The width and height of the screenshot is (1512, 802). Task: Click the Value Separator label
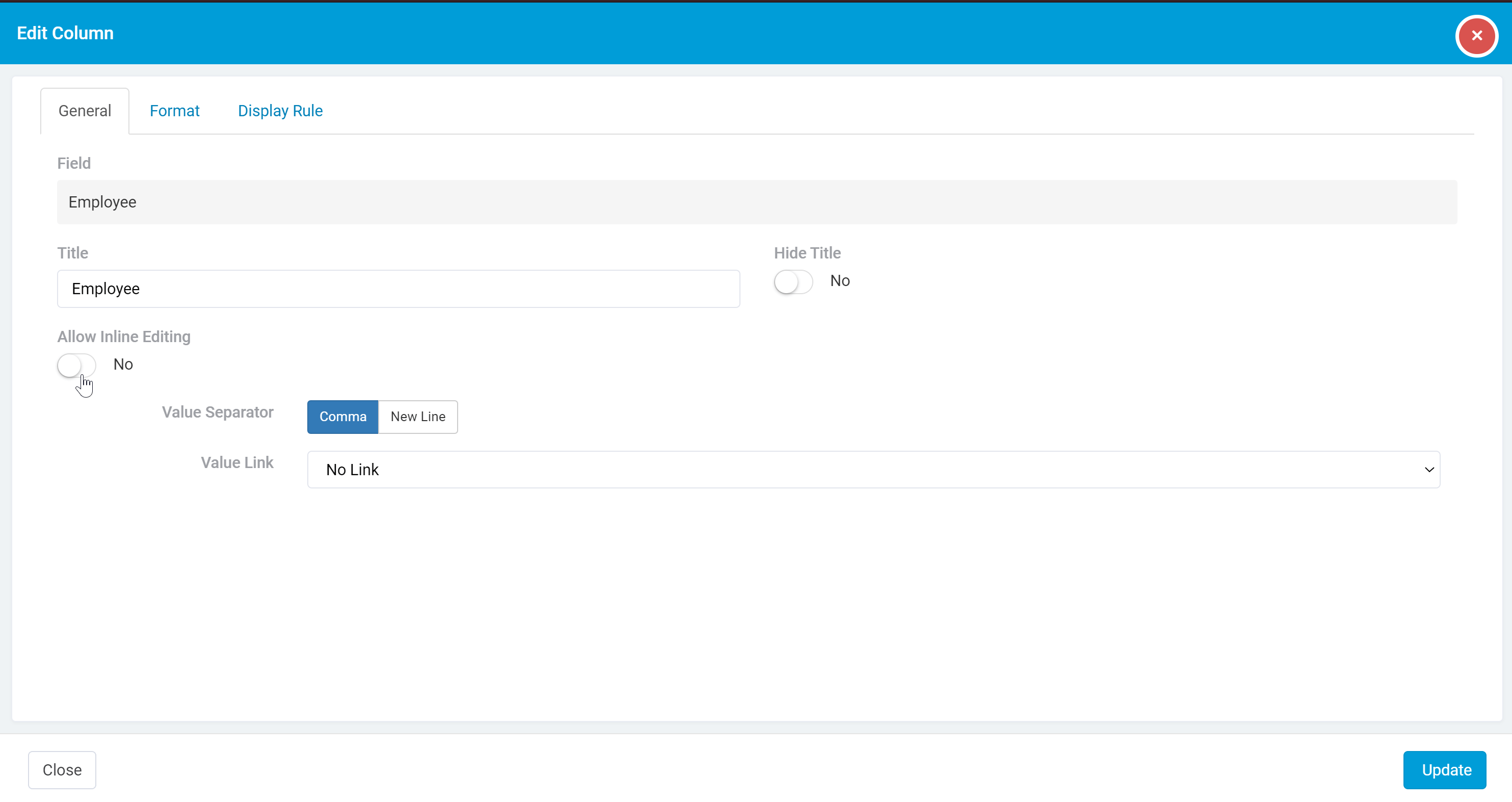pyautogui.click(x=217, y=412)
